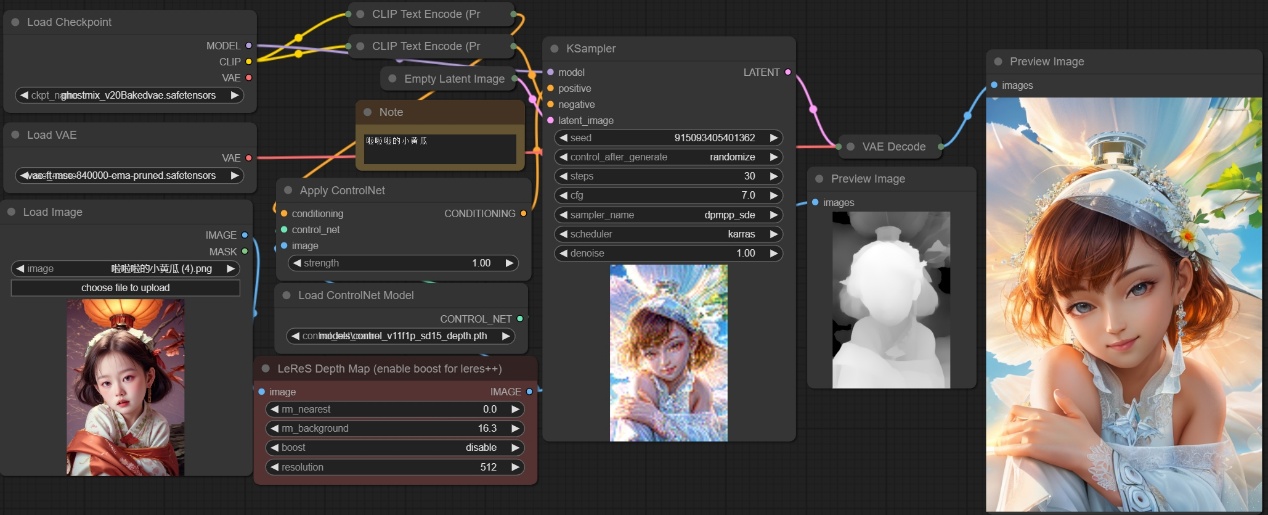Click choose file to upload button
Screen dimensions: 1268x515
[x=126, y=288]
